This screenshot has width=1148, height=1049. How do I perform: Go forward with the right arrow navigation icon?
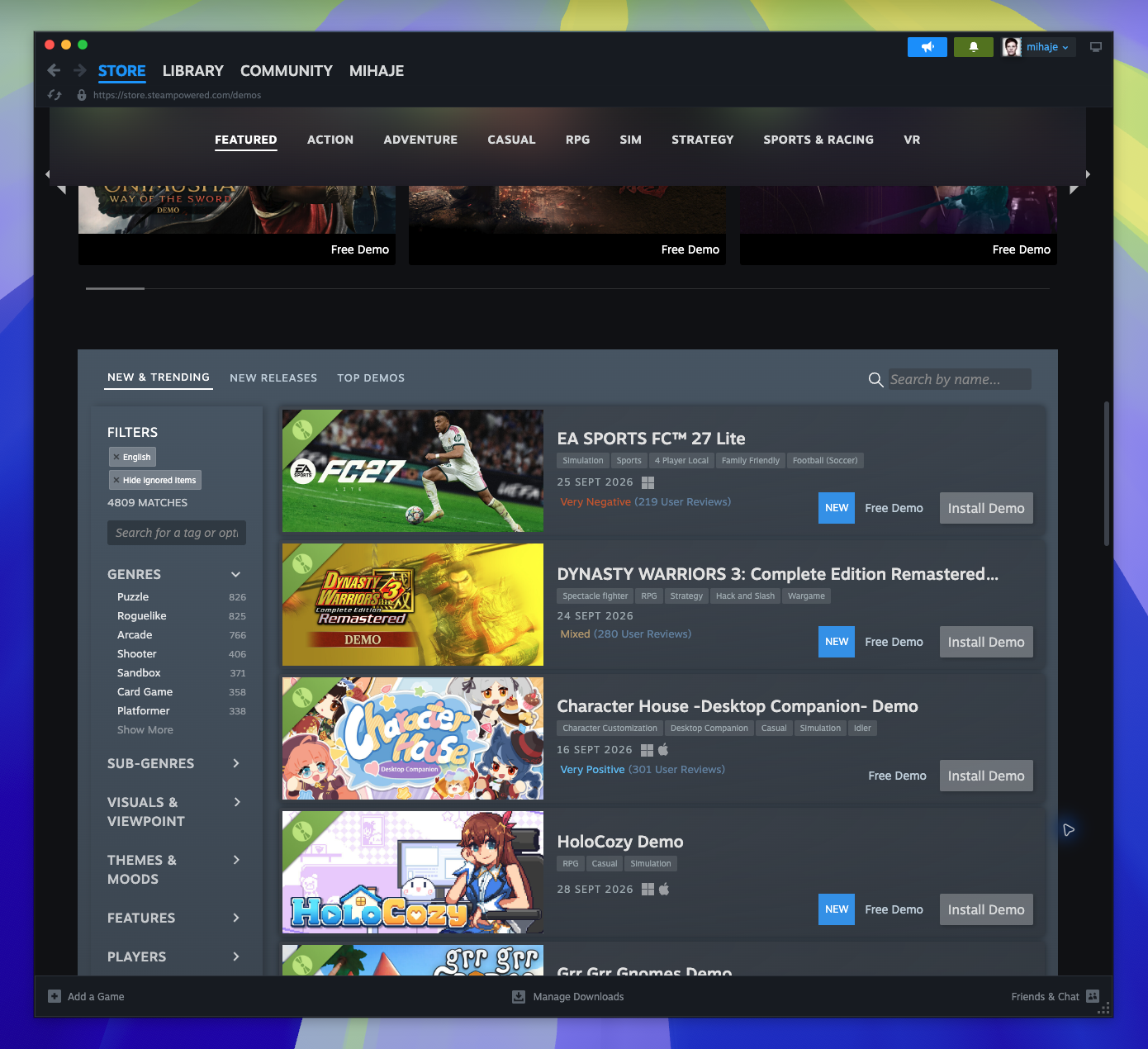pos(80,70)
